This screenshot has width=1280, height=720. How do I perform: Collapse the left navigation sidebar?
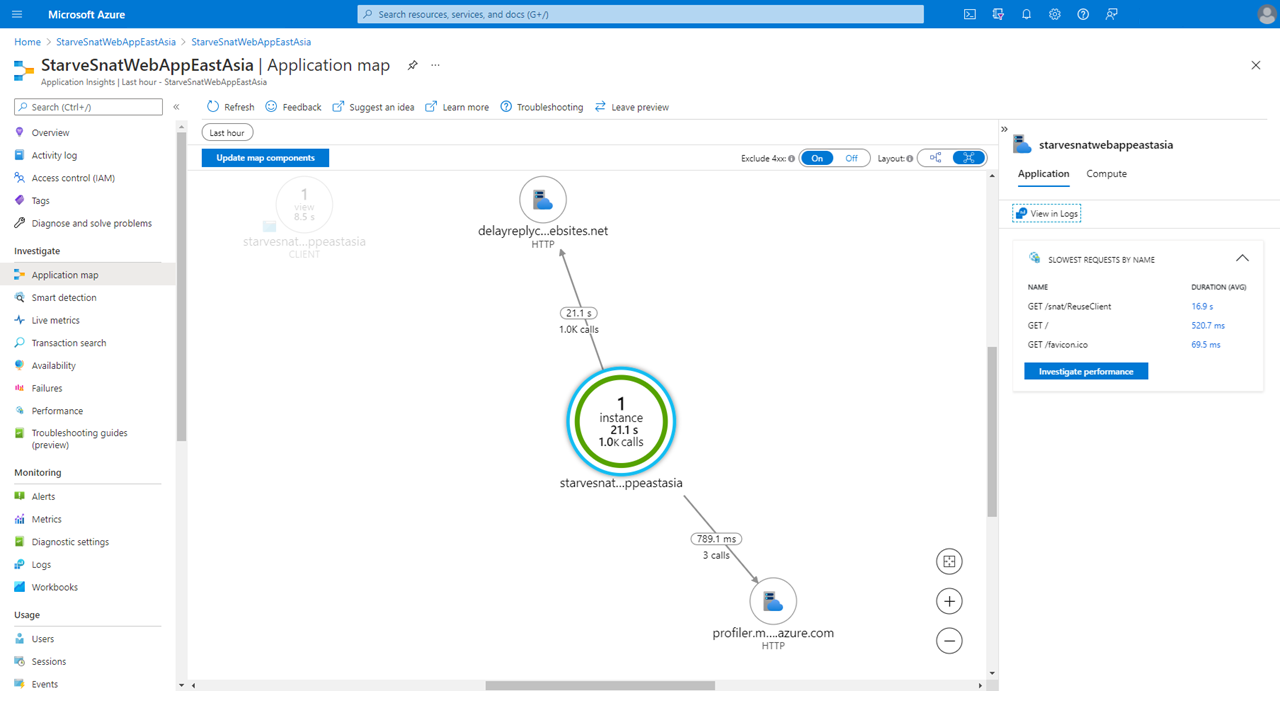[176, 107]
